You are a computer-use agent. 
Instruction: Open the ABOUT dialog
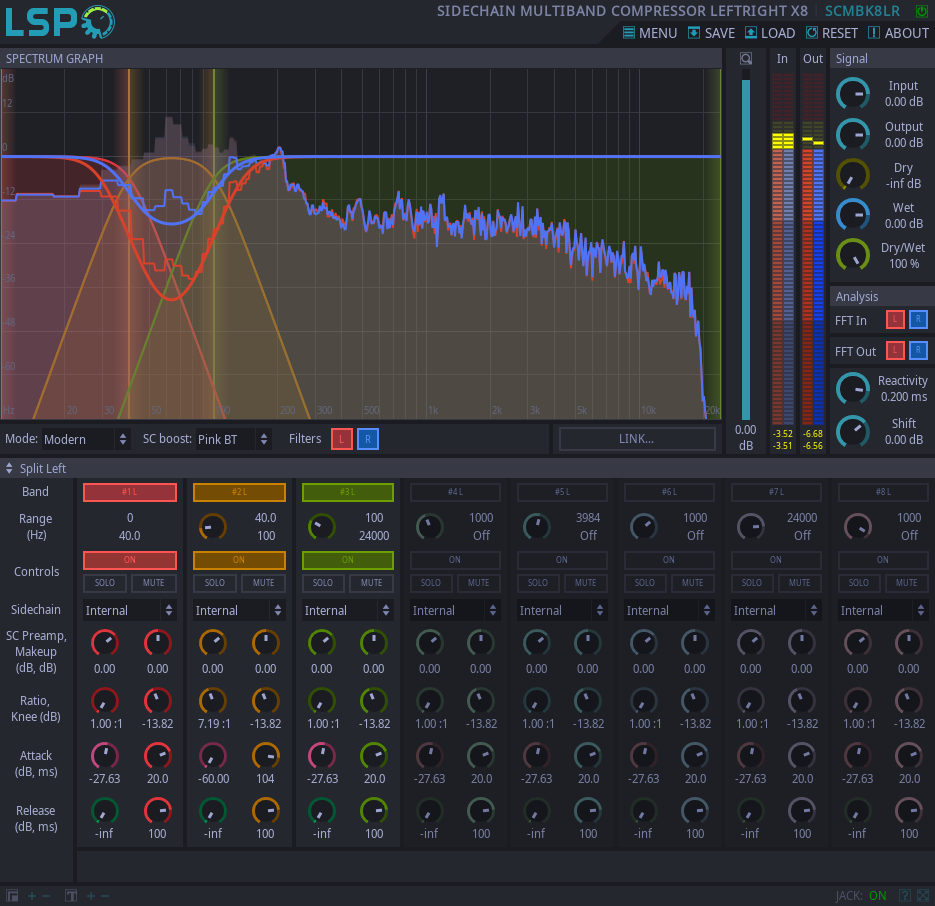[x=898, y=33]
